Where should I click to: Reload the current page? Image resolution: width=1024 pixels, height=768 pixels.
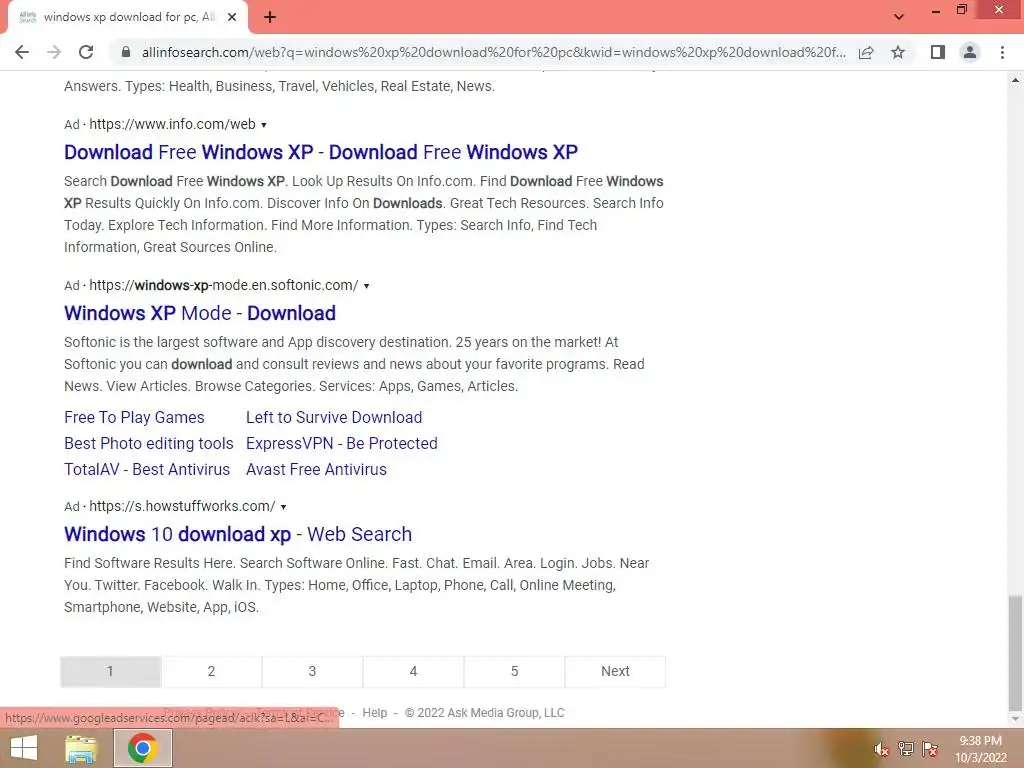86,52
